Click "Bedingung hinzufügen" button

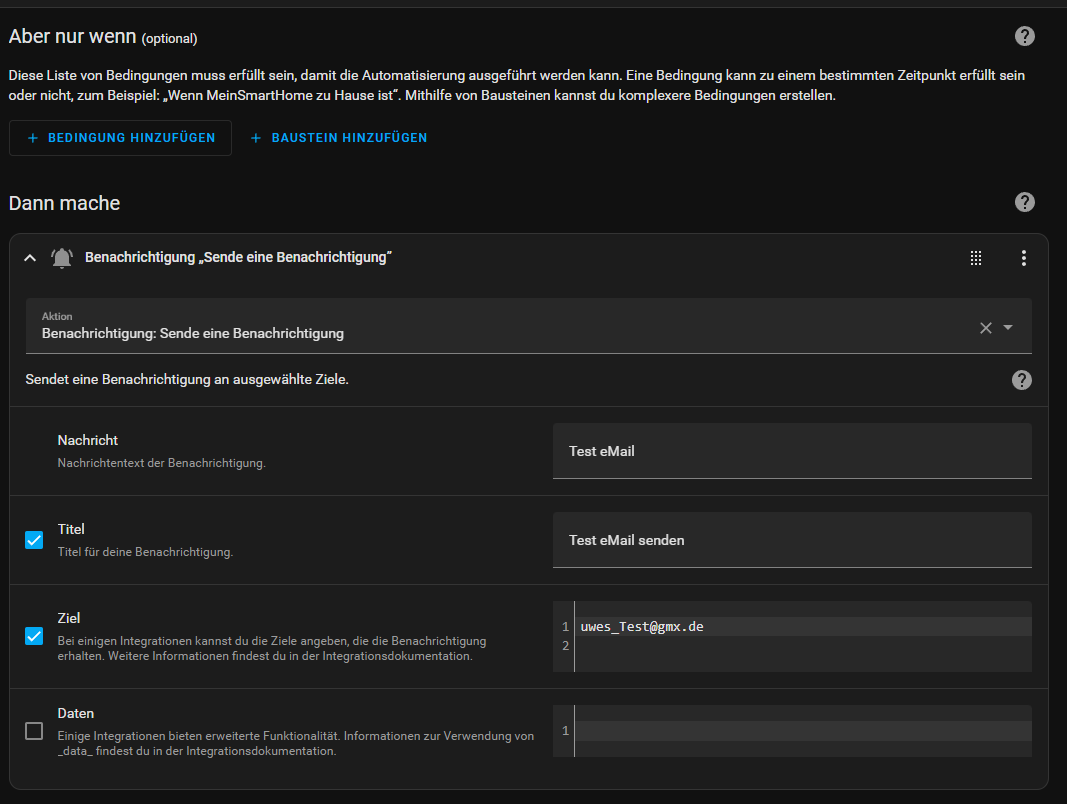point(120,138)
